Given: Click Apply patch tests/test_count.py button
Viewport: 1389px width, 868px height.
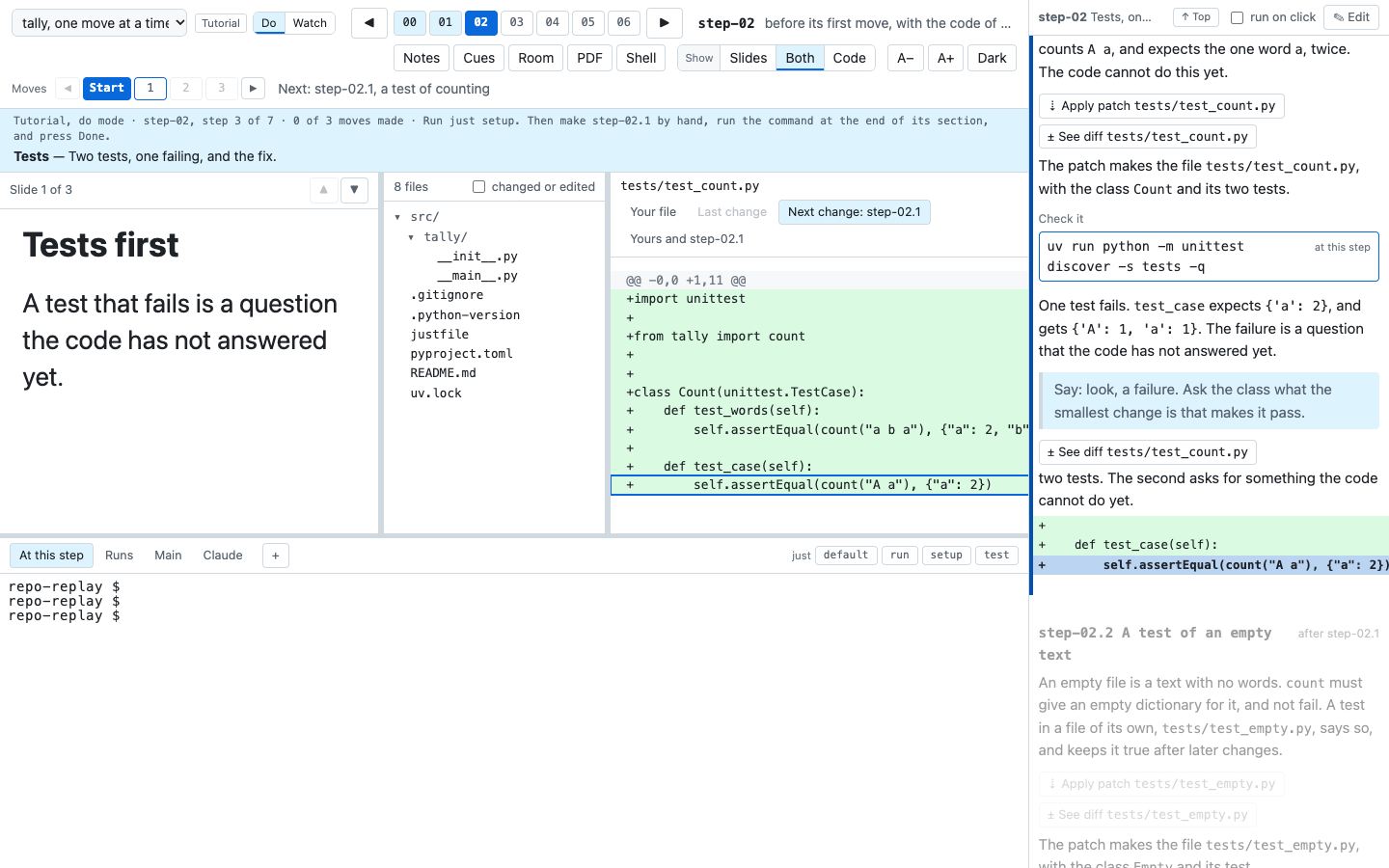Looking at the screenshot, I should coord(1161,106).
